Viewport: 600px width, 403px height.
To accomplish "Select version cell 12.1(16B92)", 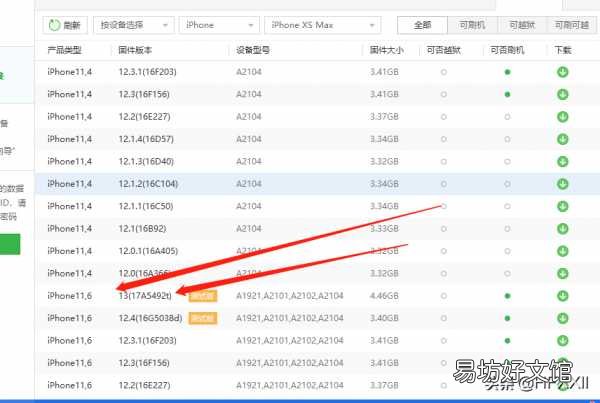I will pyautogui.click(x=142, y=228).
